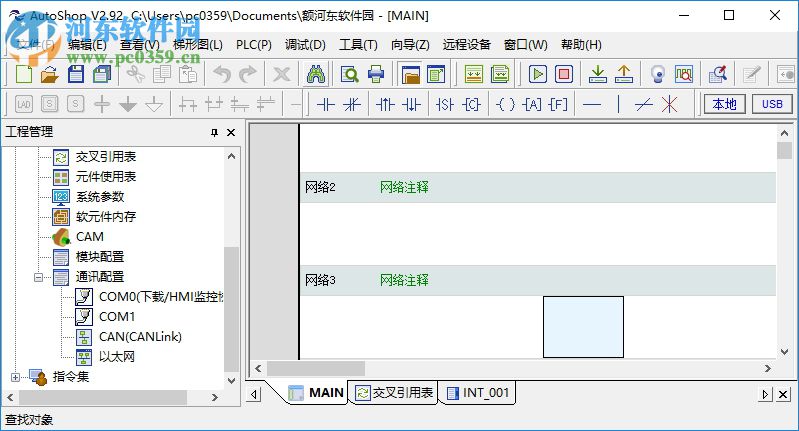Insert coil output element
The width and height of the screenshot is (799, 431).
(x=505, y=104)
